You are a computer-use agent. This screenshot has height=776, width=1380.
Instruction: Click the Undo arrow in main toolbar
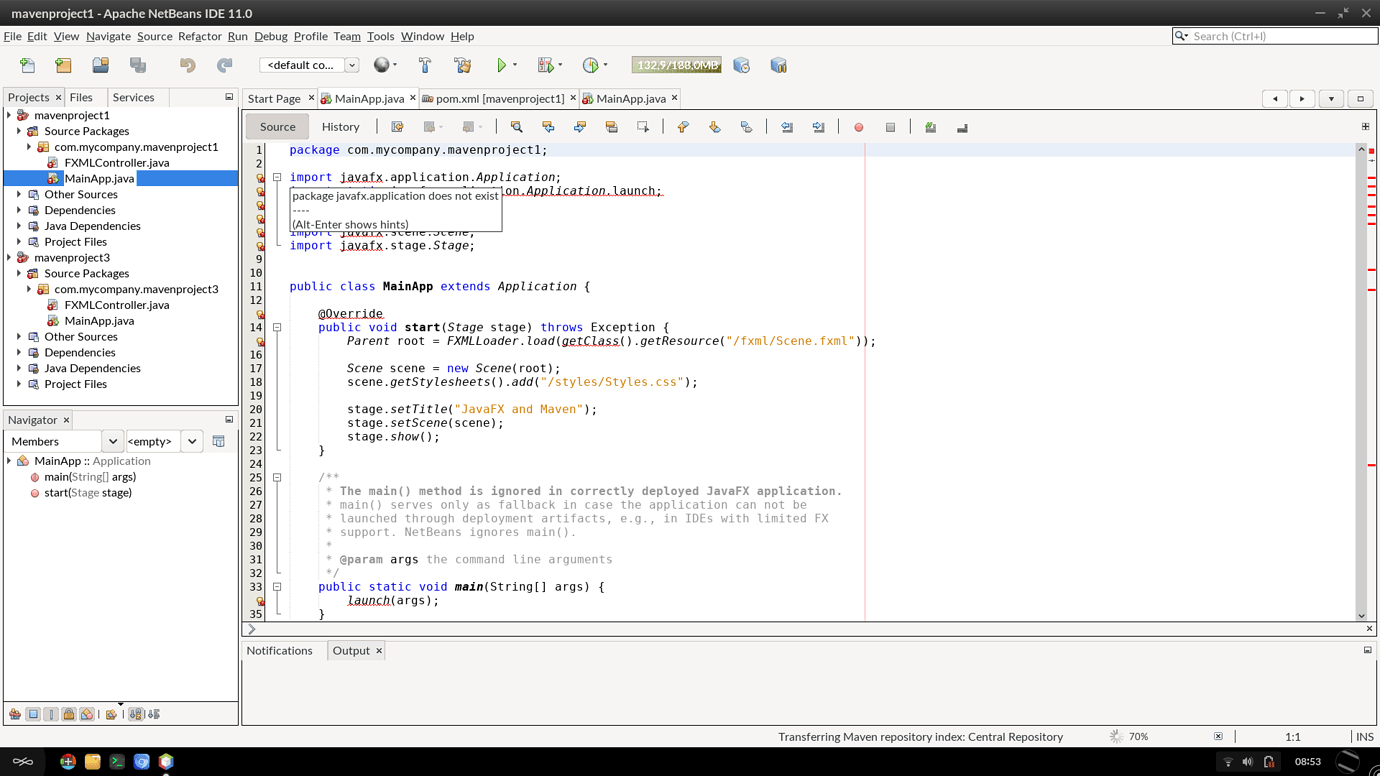tap(187, 65)
